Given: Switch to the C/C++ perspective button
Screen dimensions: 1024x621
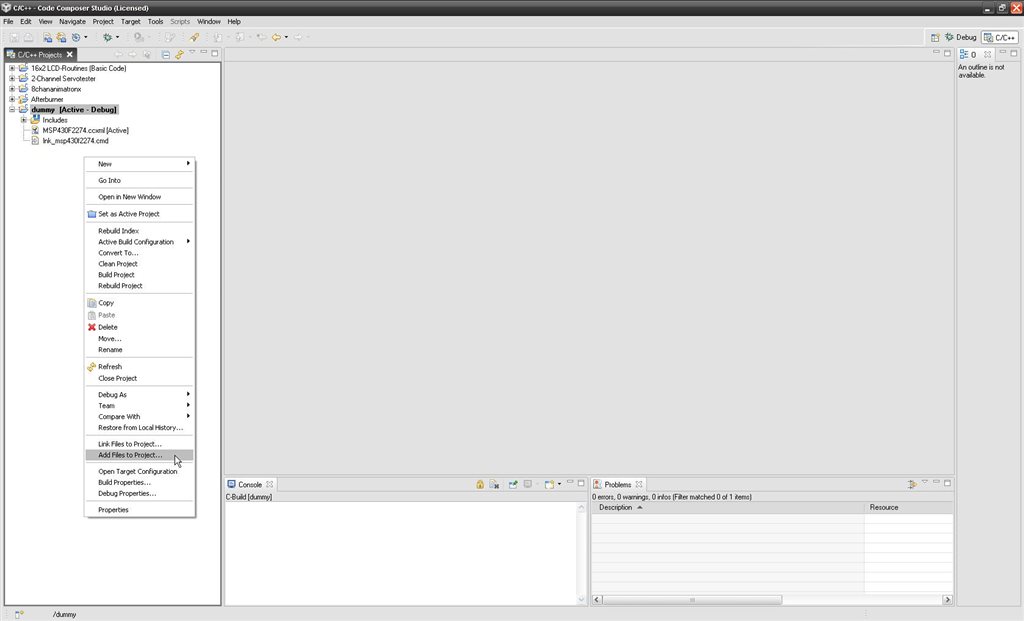Looking at the screenshot, I should click(x=1000, y=37).
